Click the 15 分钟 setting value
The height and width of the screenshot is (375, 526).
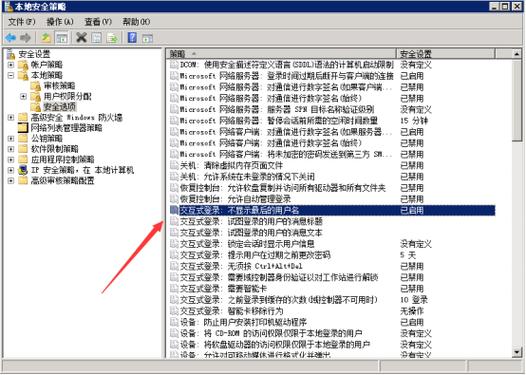414,121
